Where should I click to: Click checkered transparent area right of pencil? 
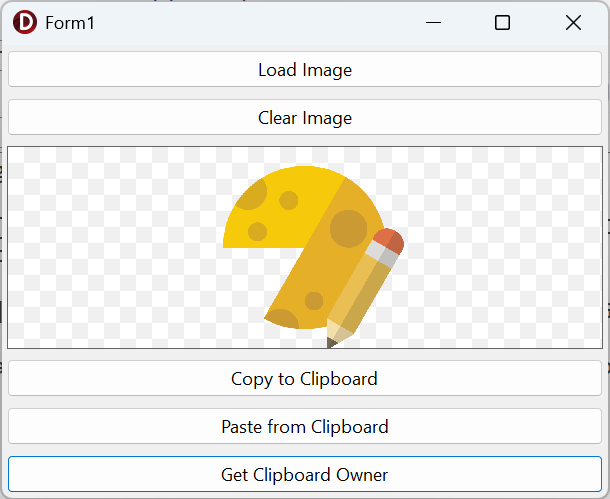[x=502, y=247]
